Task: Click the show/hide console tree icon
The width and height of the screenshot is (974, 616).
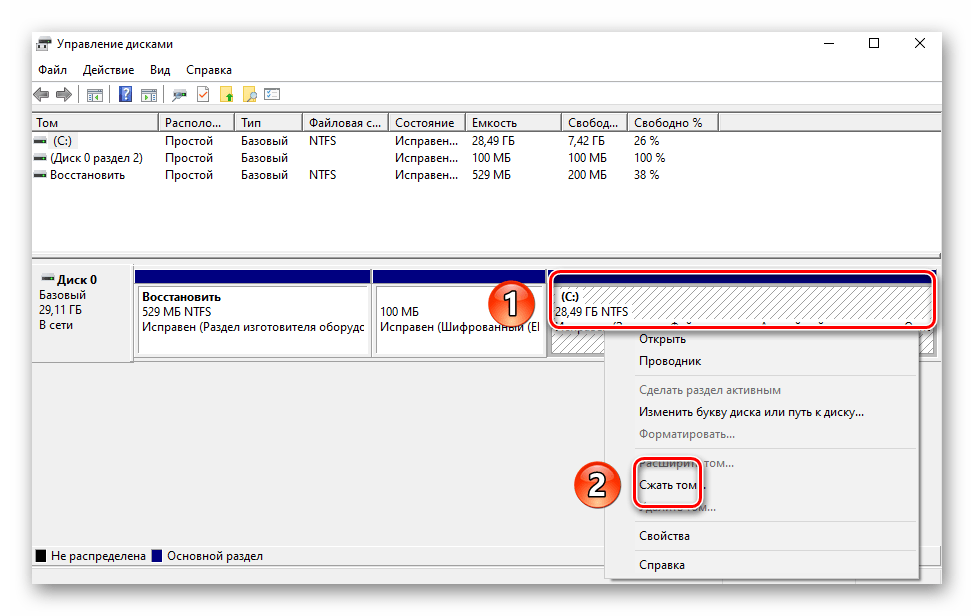Action: pyautogui.click(x=95, y=95)
